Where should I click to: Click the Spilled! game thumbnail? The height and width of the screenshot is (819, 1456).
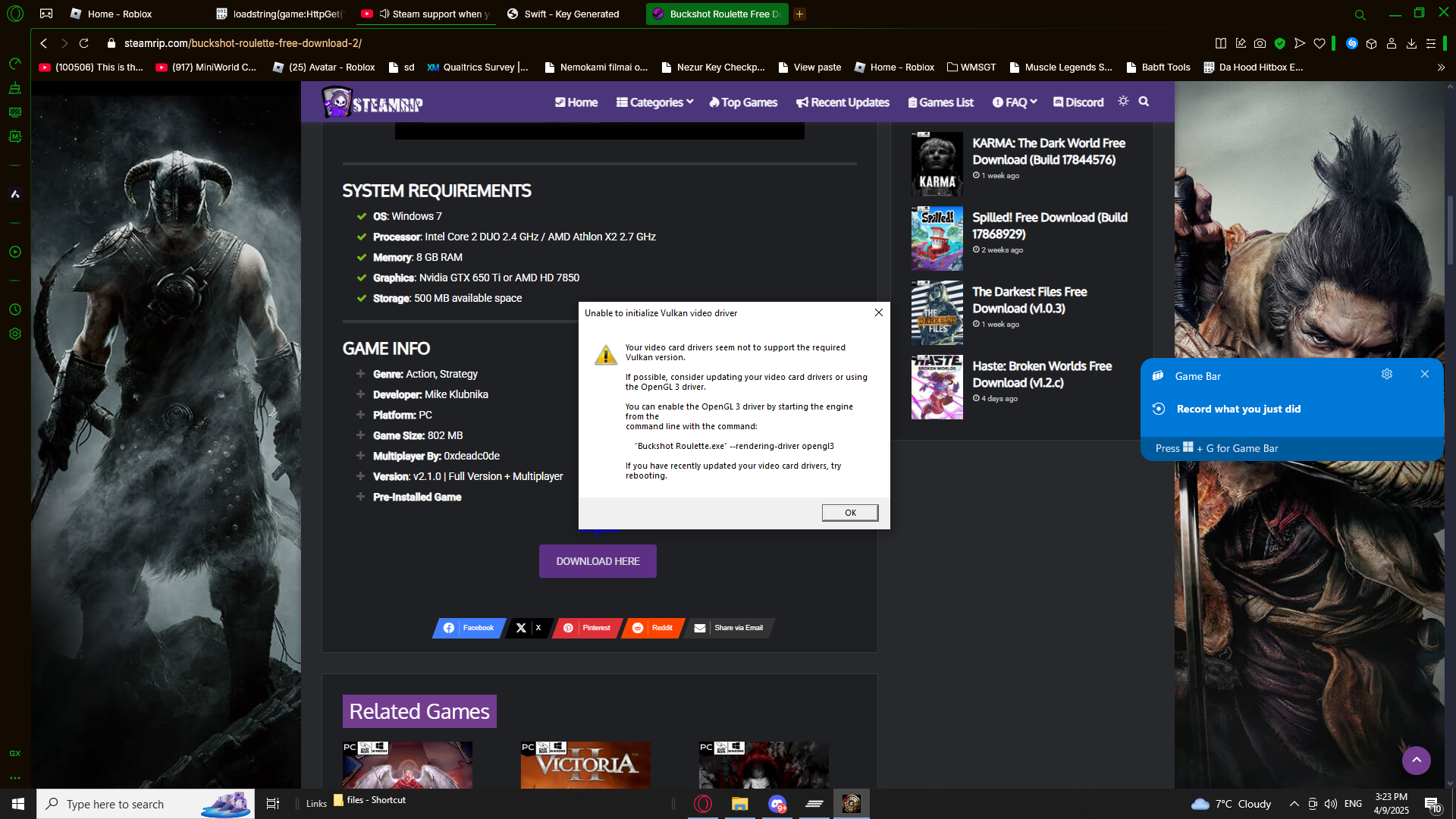tap(937, 238)
